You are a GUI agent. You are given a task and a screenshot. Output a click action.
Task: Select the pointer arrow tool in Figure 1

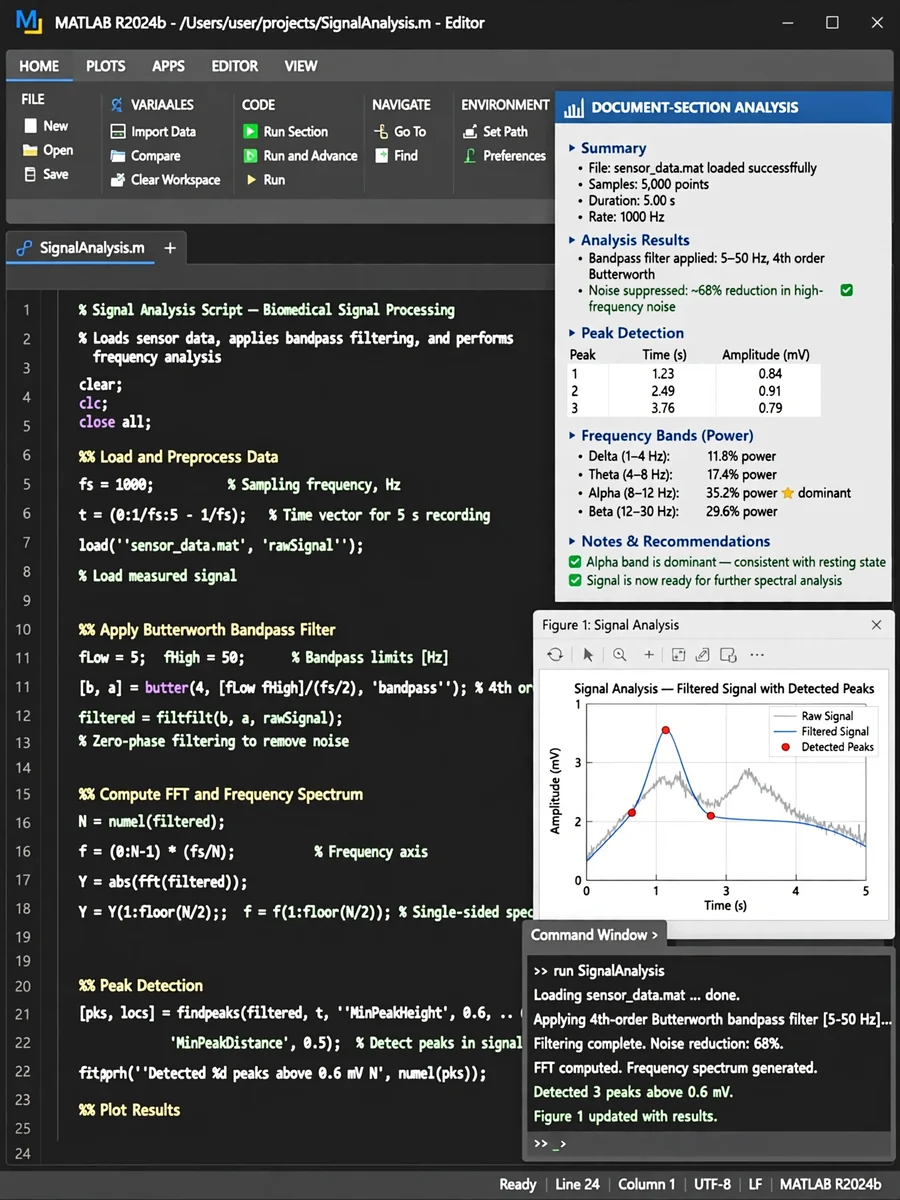click(588, 655)
